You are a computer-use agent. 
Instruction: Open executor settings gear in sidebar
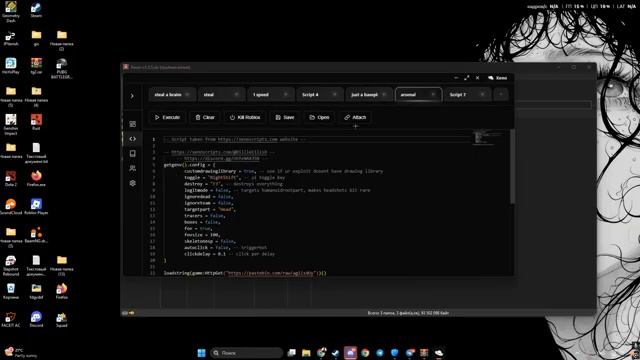(x=133, y=183)
